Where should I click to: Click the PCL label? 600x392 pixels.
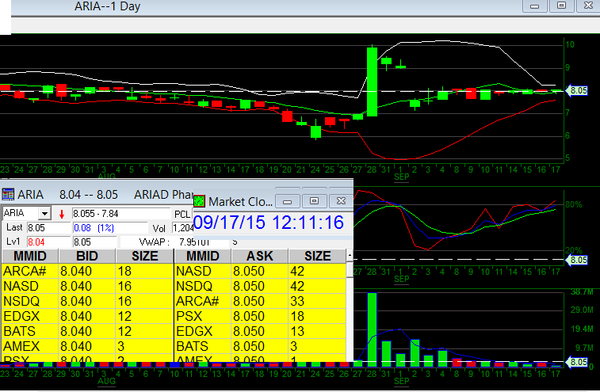182,214
